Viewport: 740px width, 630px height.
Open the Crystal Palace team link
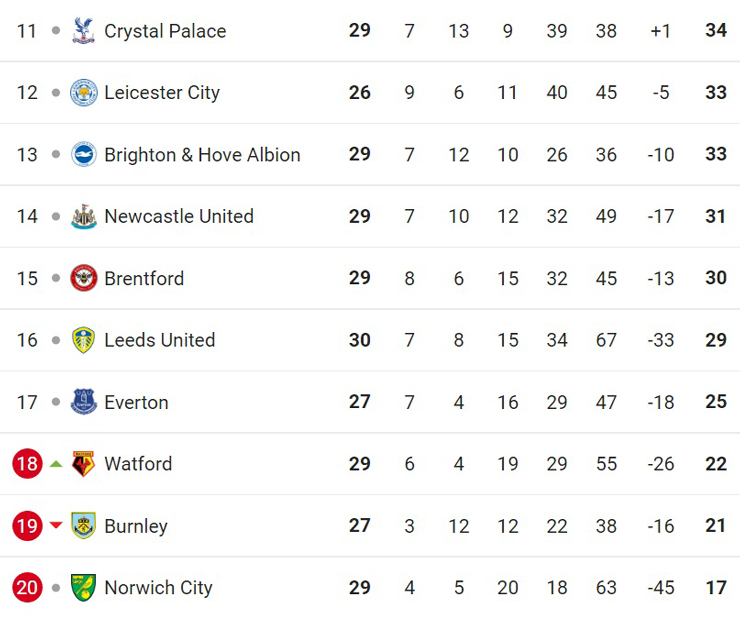coord(165,31)
